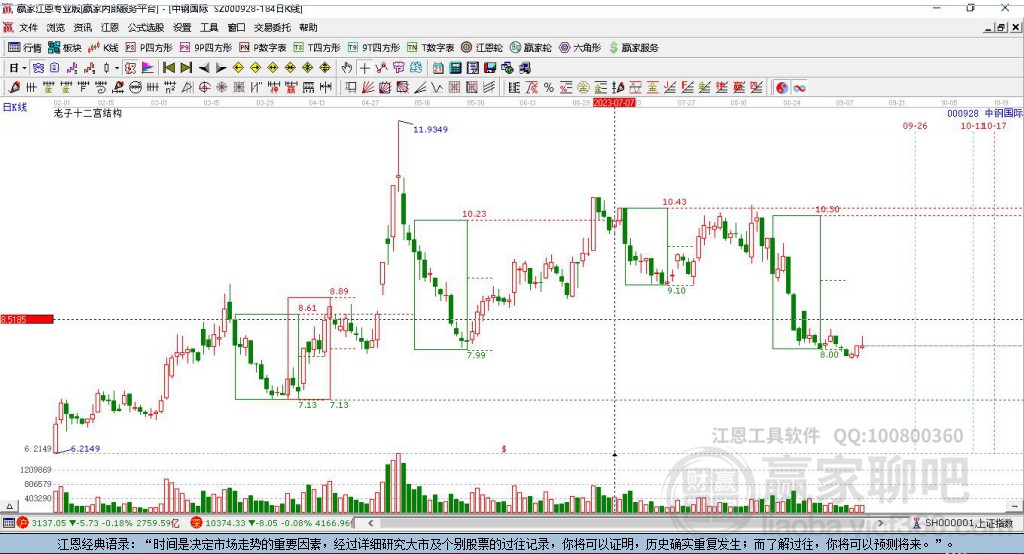The image size is (1024, 554).
Task: Toggle the crosshair cursor tool
Action: (364, 68)
